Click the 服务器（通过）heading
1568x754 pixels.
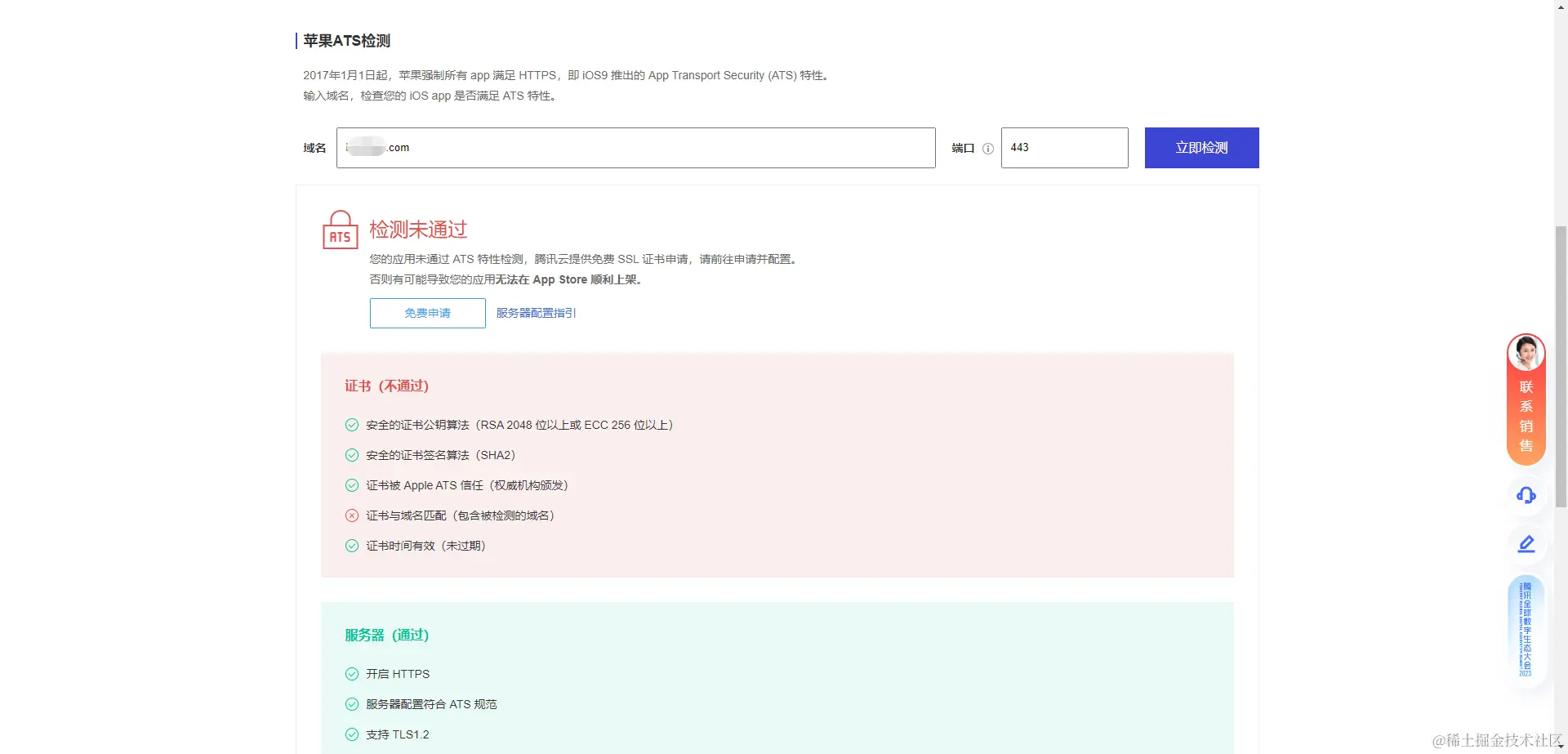(386, 635)
